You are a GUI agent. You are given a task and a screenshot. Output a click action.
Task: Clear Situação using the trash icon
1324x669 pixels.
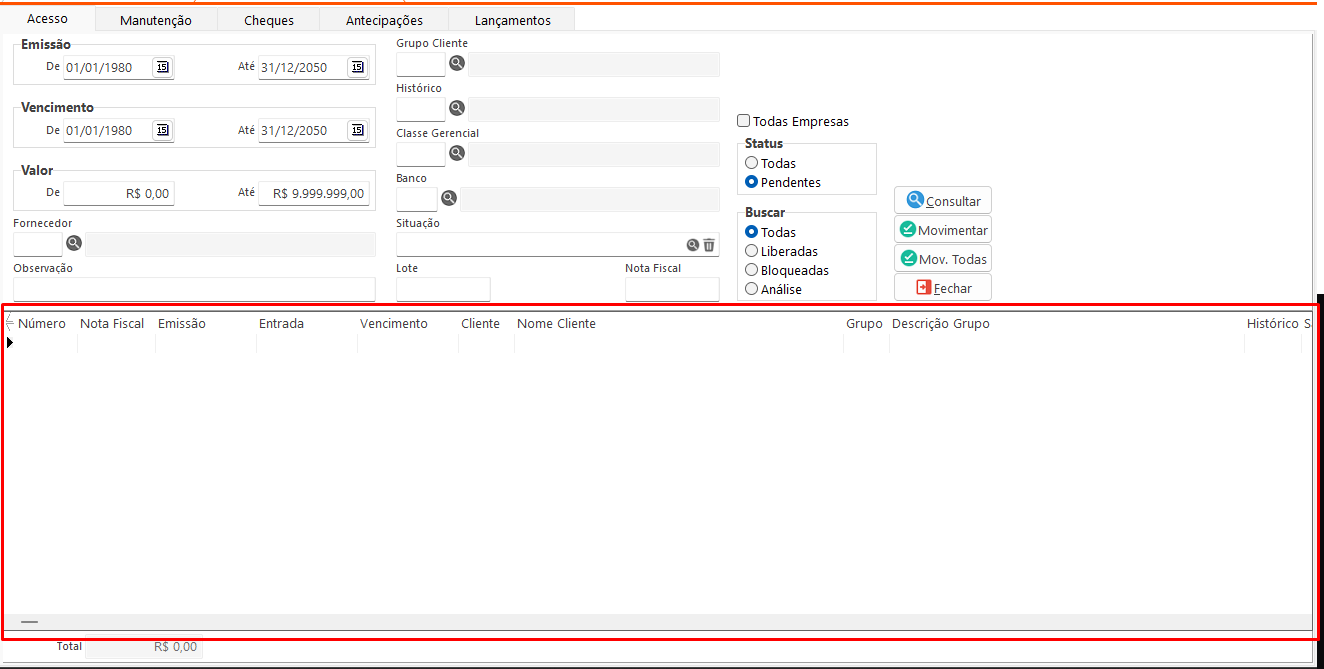tap(709, 245)
